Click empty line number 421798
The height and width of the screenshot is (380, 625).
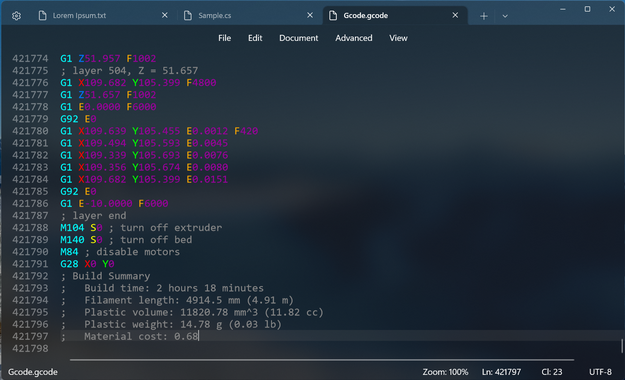click(x=30, y=348)
